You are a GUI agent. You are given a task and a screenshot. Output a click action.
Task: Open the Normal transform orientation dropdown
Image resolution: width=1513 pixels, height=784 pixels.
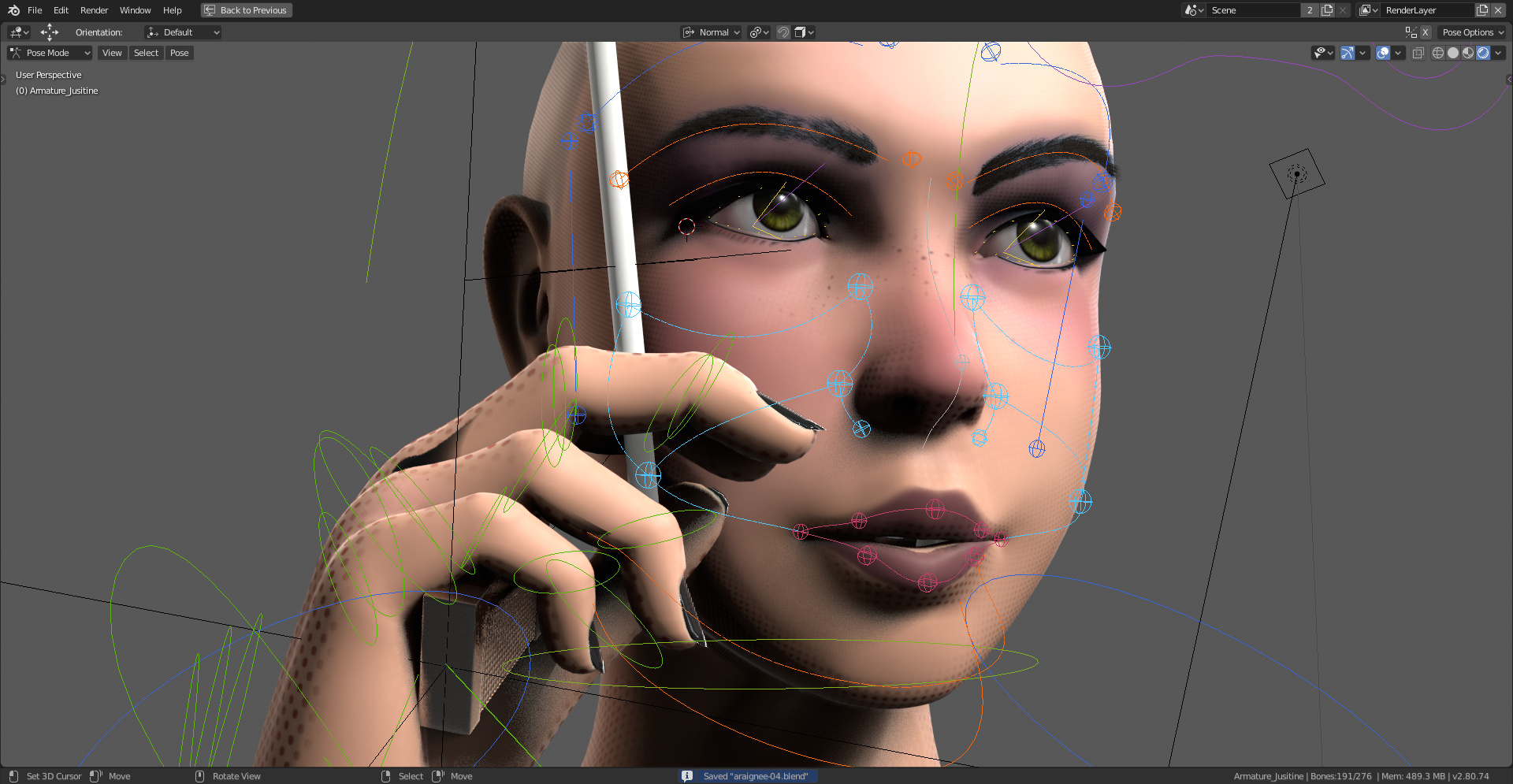click(x=711, y=32)
